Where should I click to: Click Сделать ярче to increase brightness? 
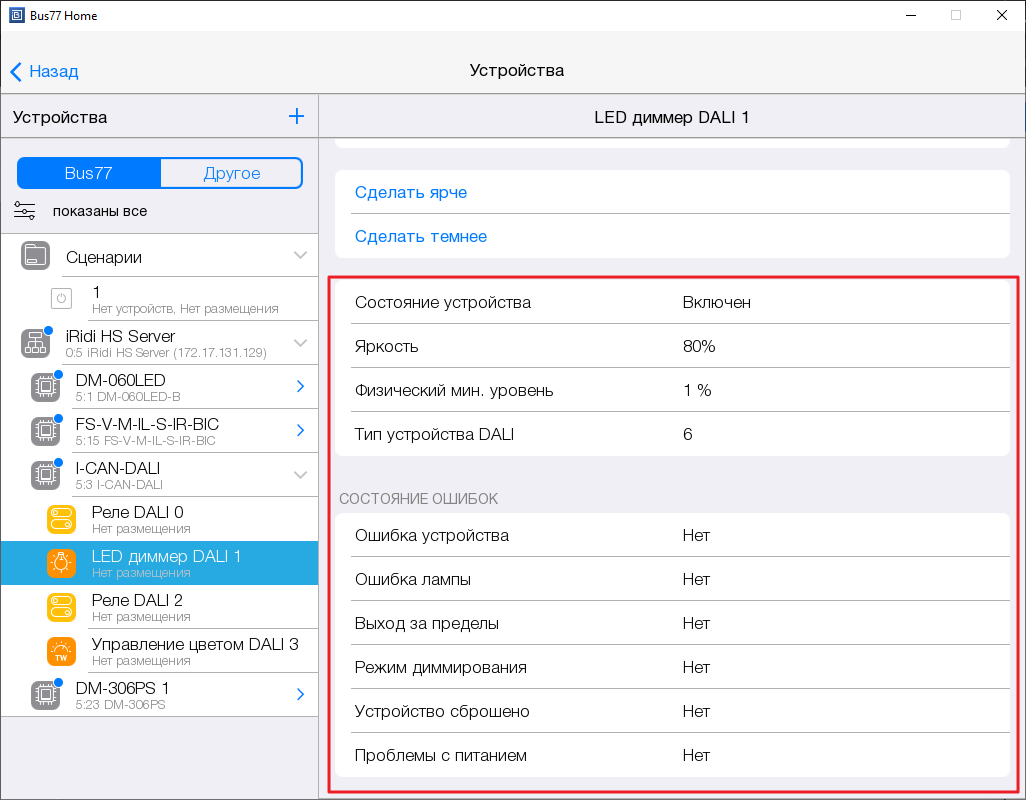[411, 192]
